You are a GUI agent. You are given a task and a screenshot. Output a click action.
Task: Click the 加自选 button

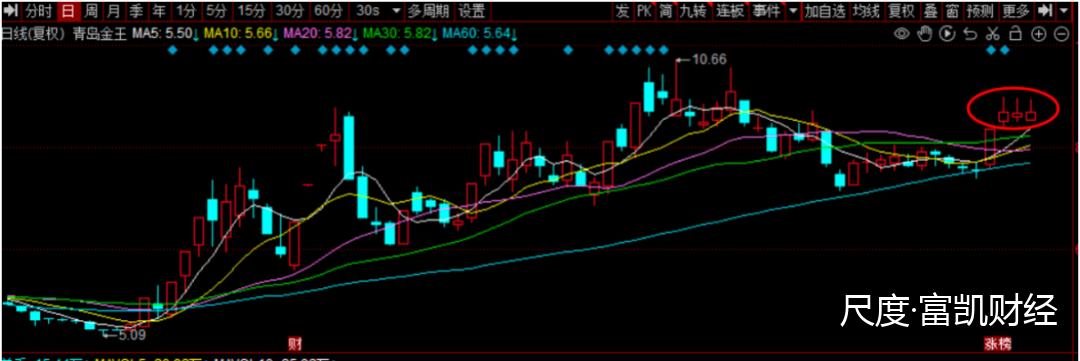(824, 11)
